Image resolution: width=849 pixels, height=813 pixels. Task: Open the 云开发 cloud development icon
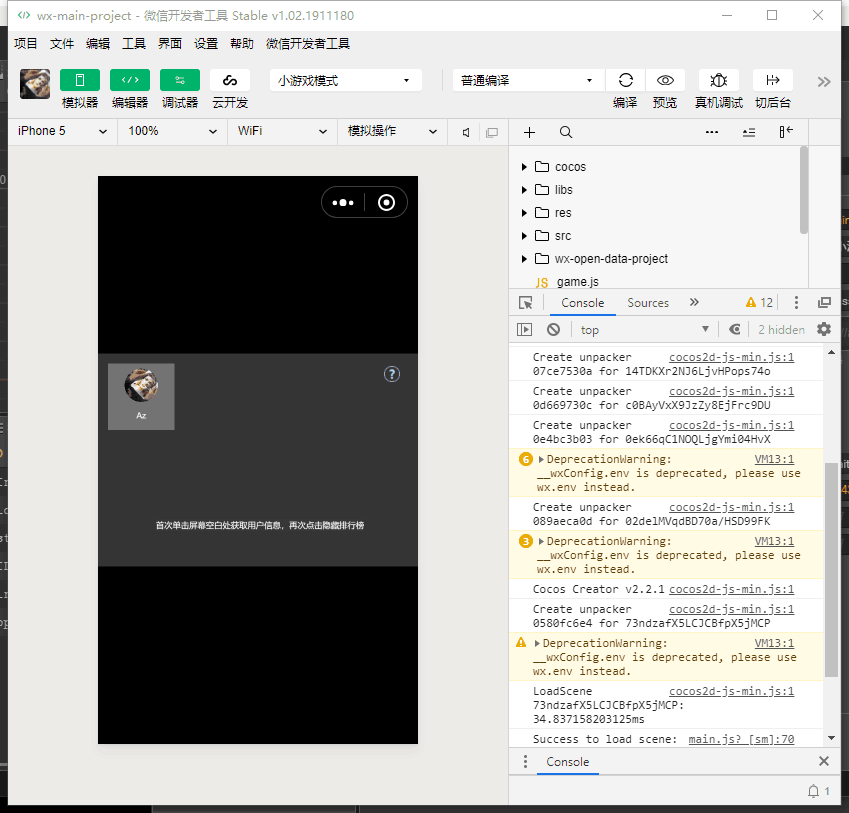coord(230,80)
